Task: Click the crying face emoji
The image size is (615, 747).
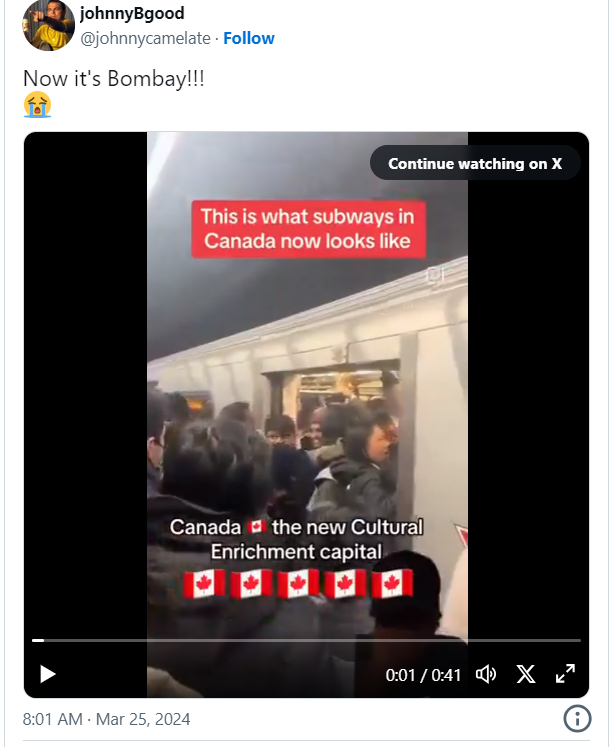Action: (37, 104)
